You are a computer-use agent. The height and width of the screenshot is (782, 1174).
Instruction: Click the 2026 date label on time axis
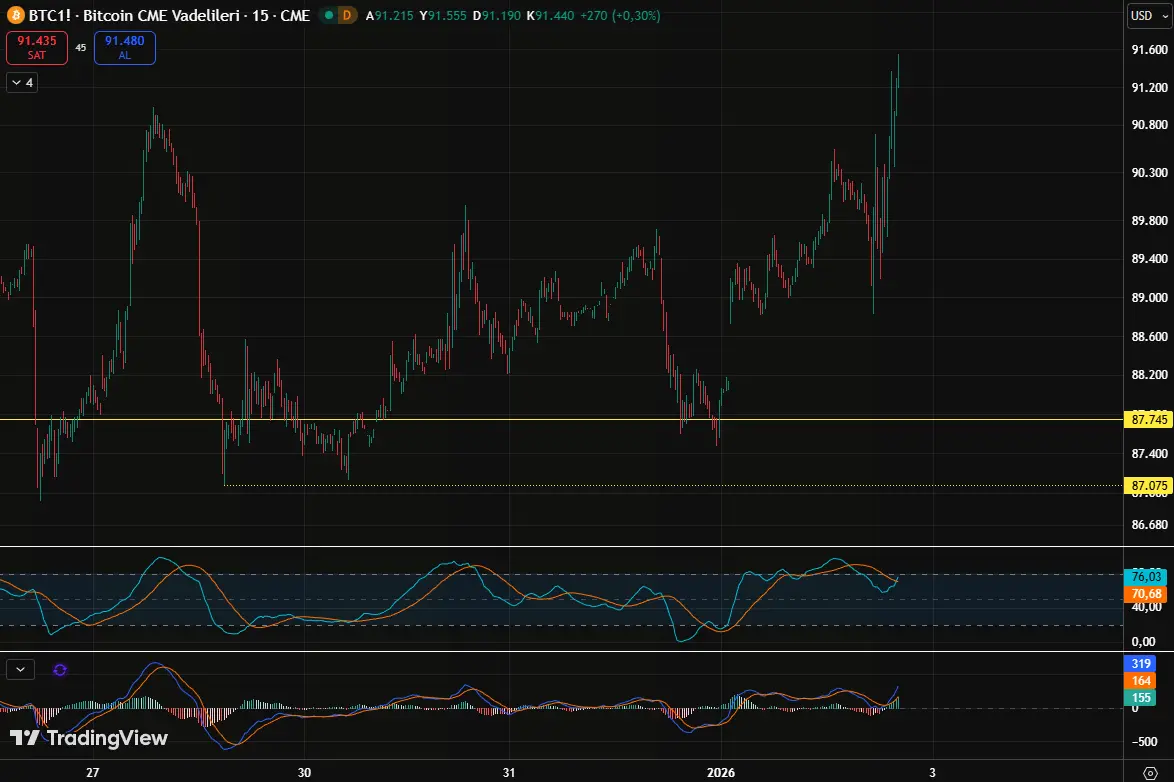[720, 773]
